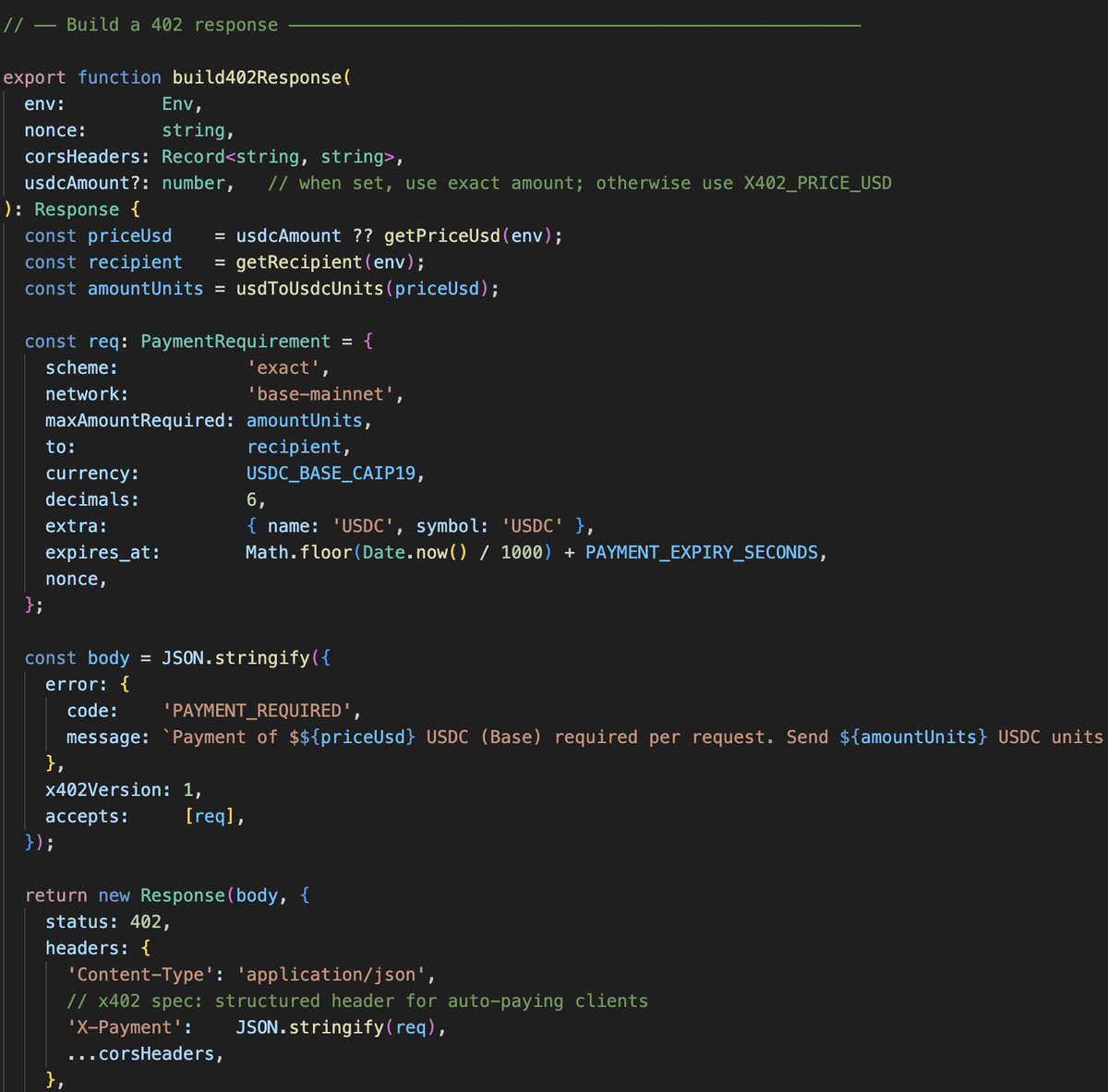
Task: Click the 'Response' return type after parenthesis
Action: [77, 210]
